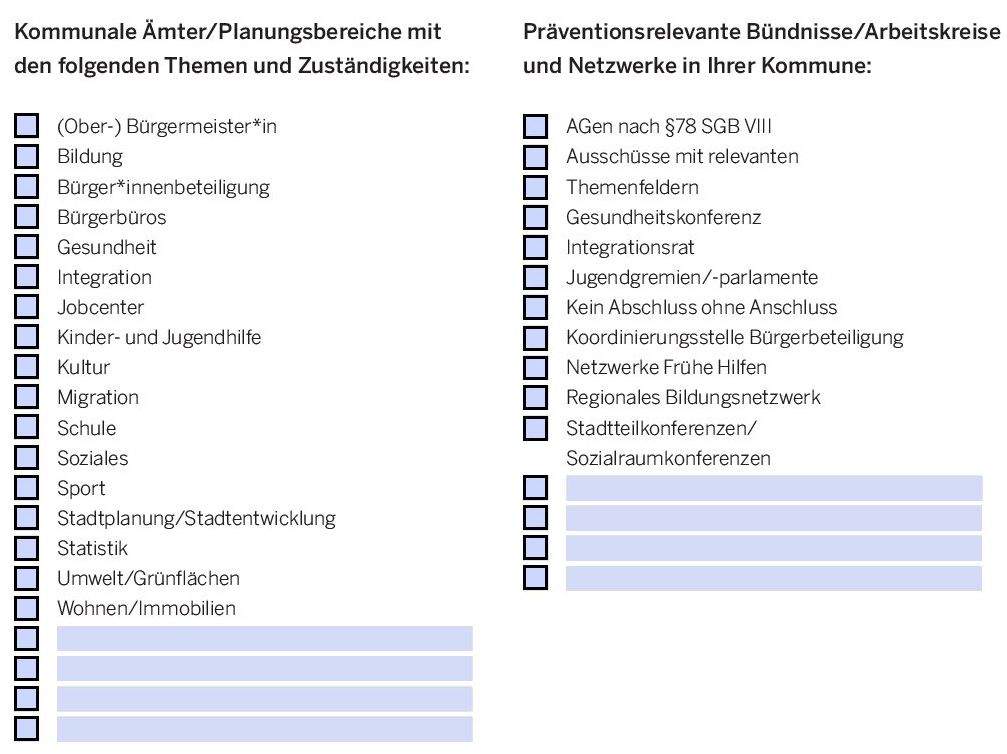Tick the Gesundheitskonferenz checkbox

pos(536,217)
